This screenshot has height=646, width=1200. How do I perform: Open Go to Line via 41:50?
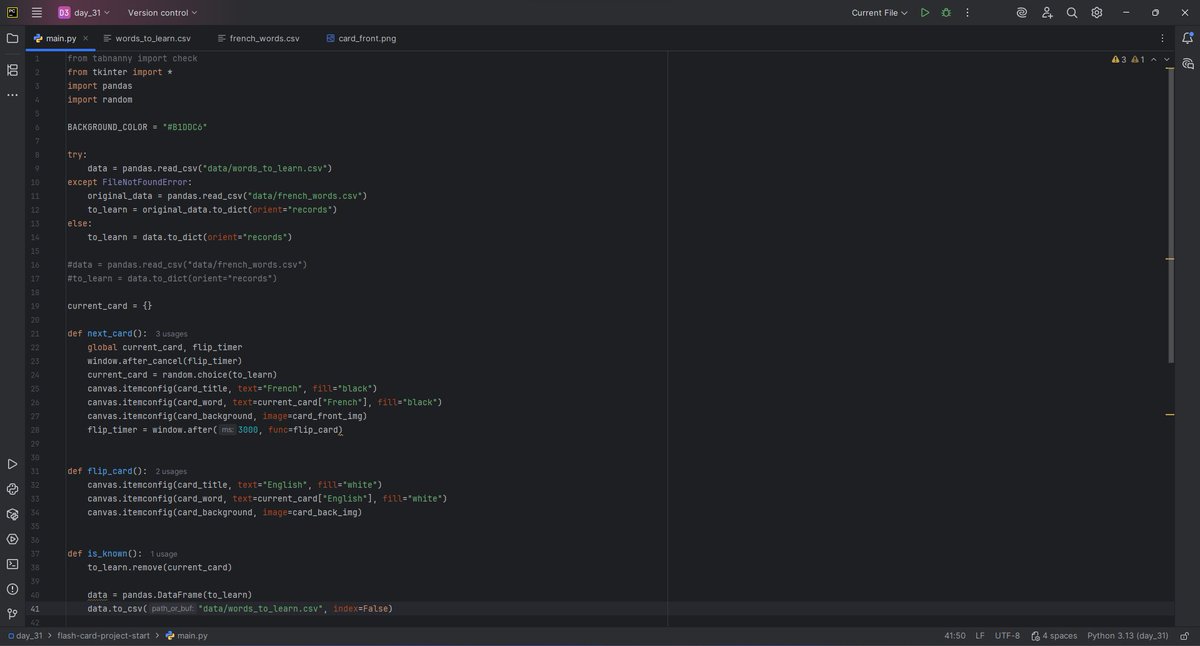pyautogui.click(x=955, y=635)
